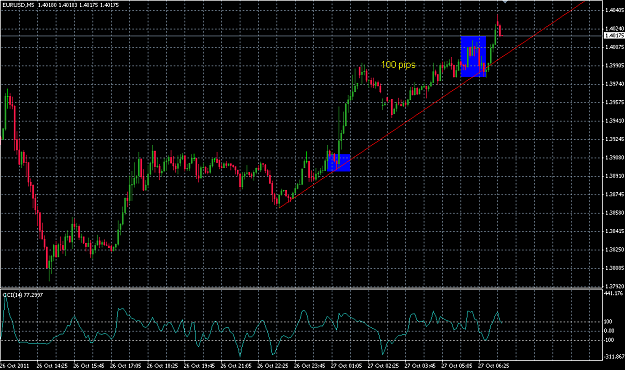Click the EURUSD,M5 chart title text
625x370 pixels.
point(18,5)
